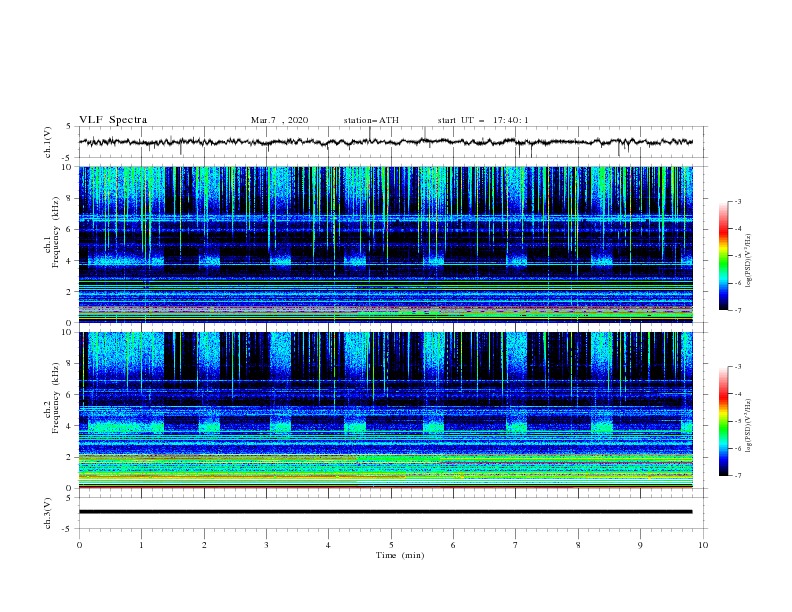The image size is (792, 612).
Task: Click time axis tick label "10"
Action: (x=703, y=545)
